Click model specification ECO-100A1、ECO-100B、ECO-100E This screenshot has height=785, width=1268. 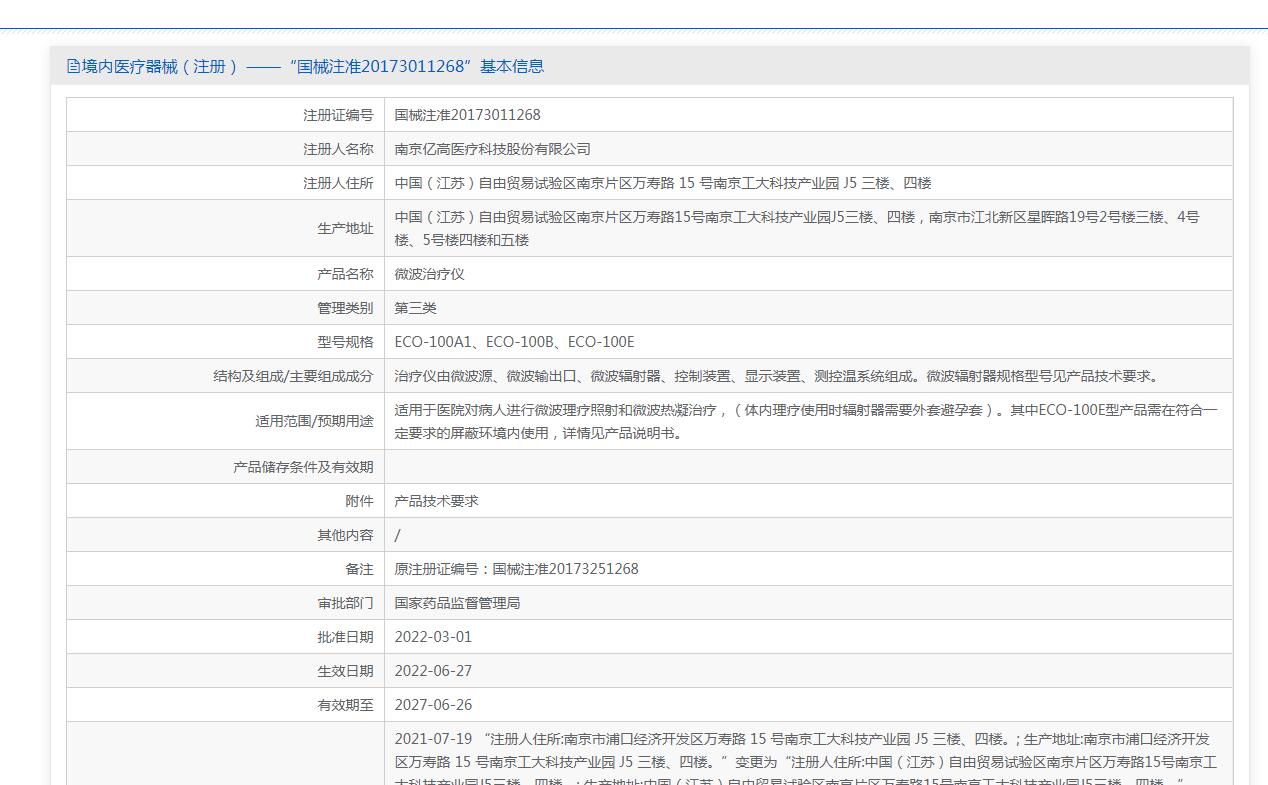pyautogui.click(x=514, y=342)
